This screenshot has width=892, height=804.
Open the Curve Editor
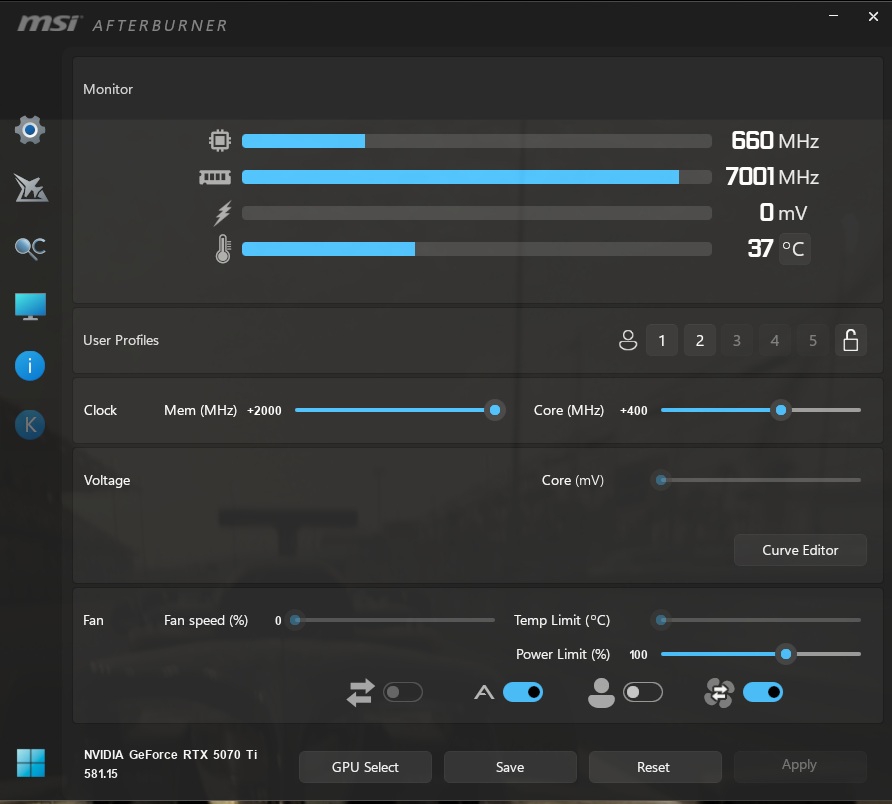coord(800,550)
